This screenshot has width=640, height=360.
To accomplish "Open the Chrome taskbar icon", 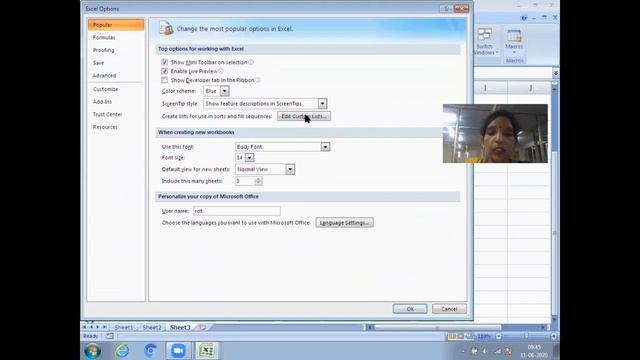I will [x=150, y=351].
